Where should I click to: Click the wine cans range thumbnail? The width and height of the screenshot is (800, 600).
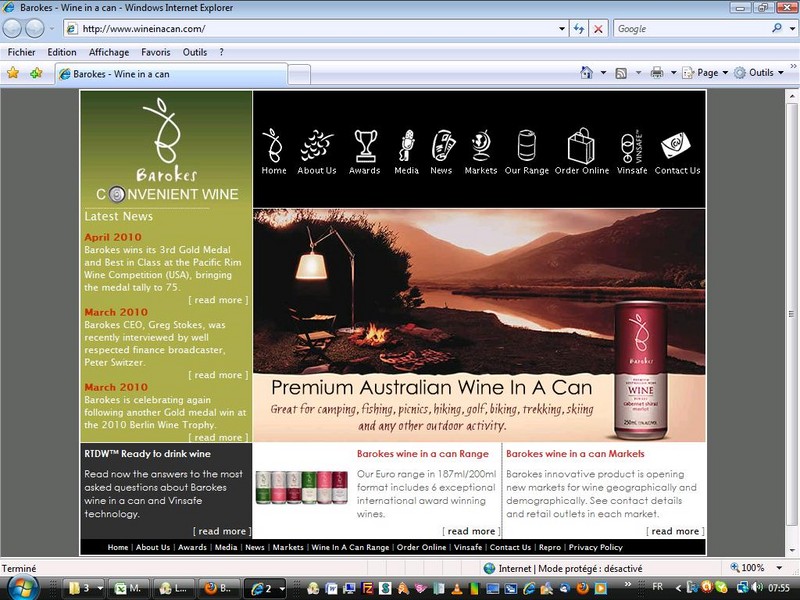pyautogui.click(x=302, y=487)
